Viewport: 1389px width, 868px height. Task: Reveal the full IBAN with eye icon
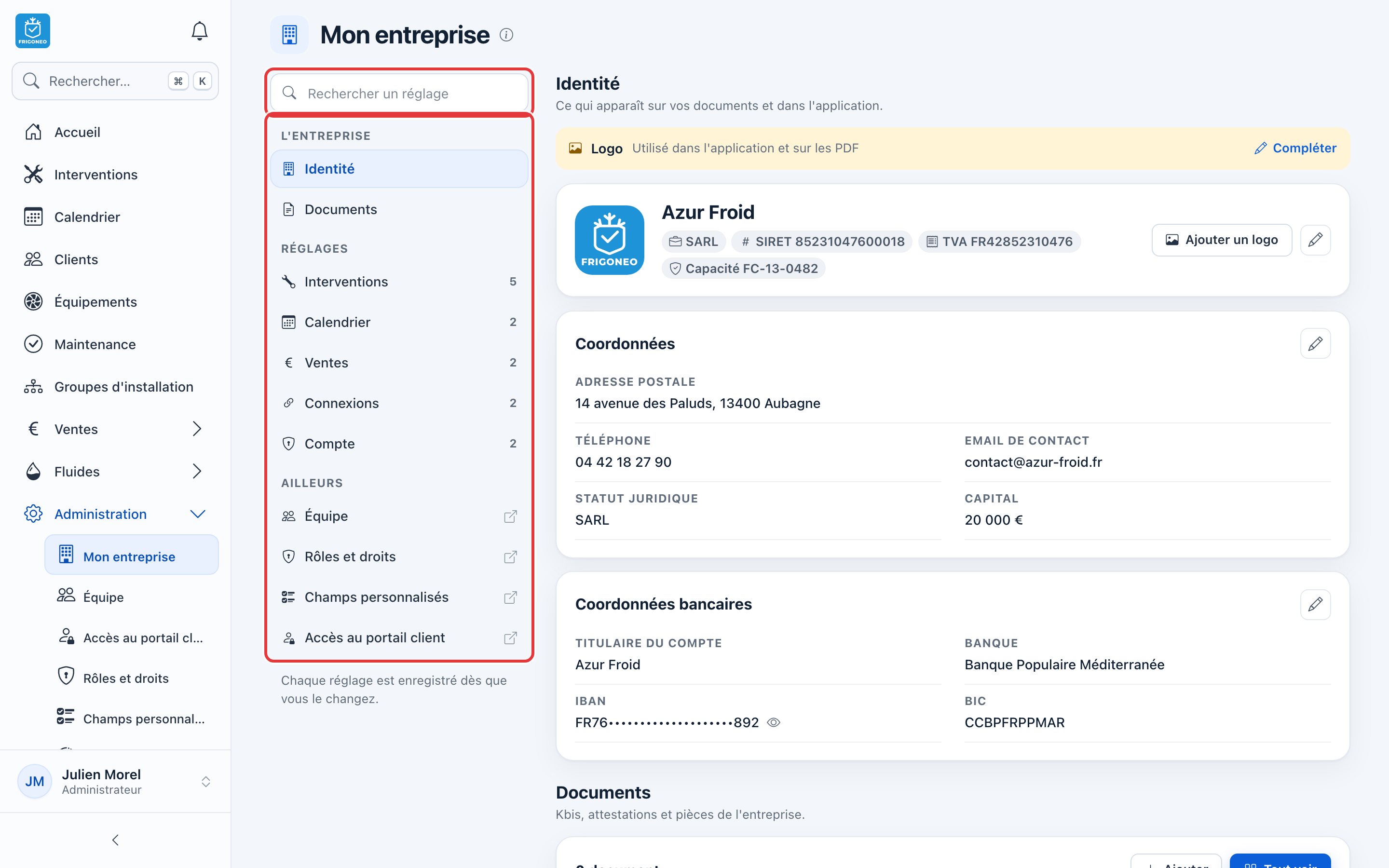pyautogui.click(x=774, y=722)
